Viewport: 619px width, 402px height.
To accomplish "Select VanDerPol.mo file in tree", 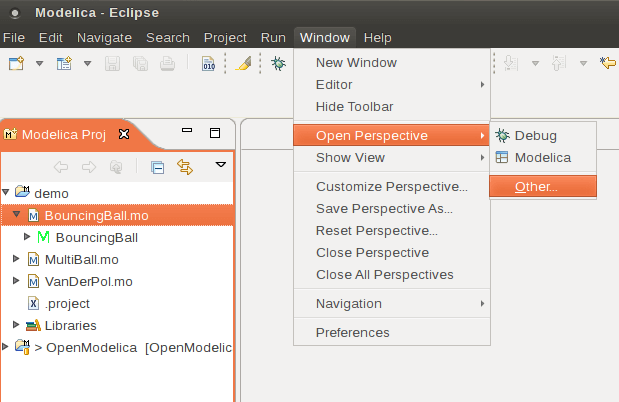I will click(x=88, y=281).
